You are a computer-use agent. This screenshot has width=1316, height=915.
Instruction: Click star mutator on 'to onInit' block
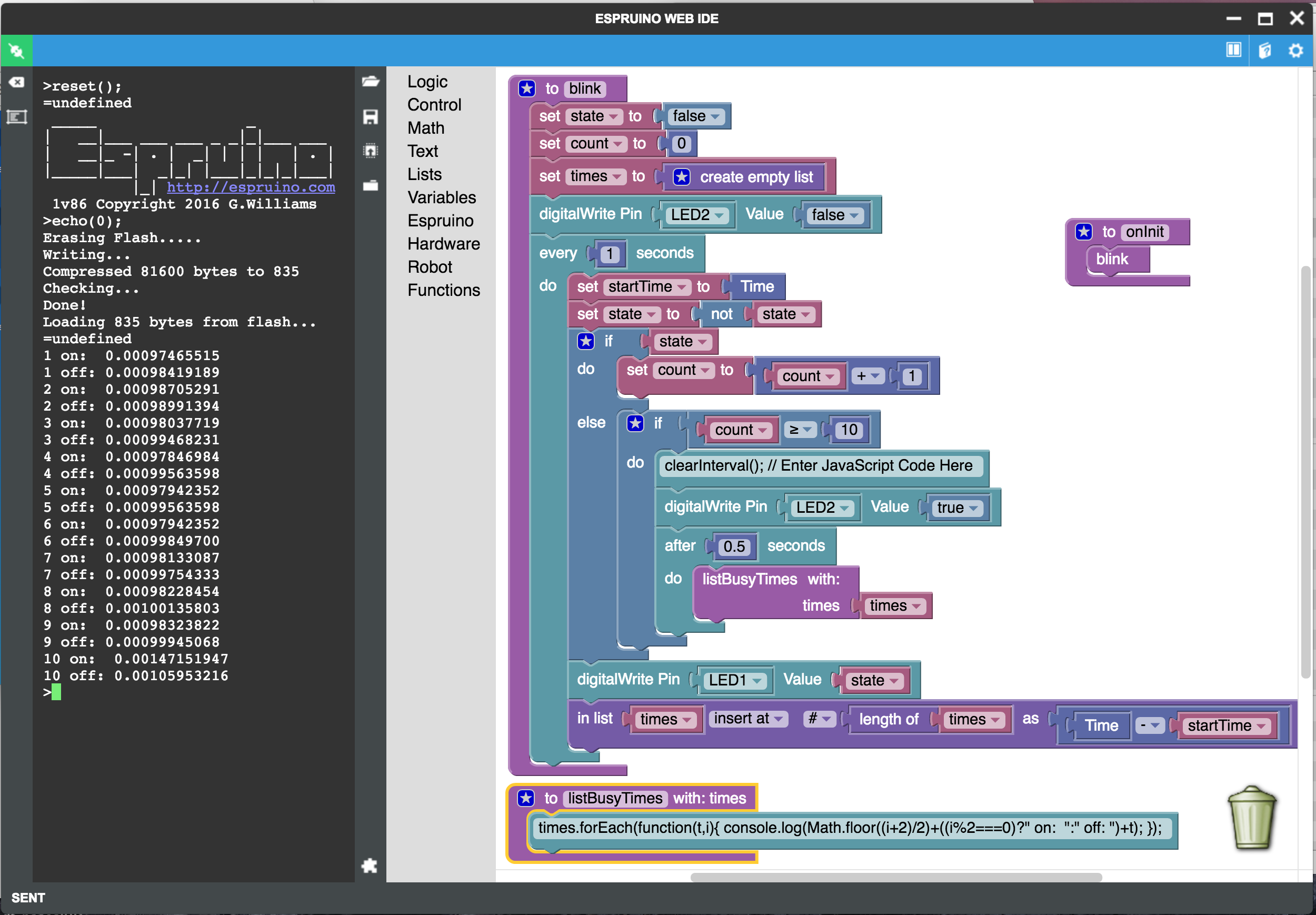tap(1083, 232)
